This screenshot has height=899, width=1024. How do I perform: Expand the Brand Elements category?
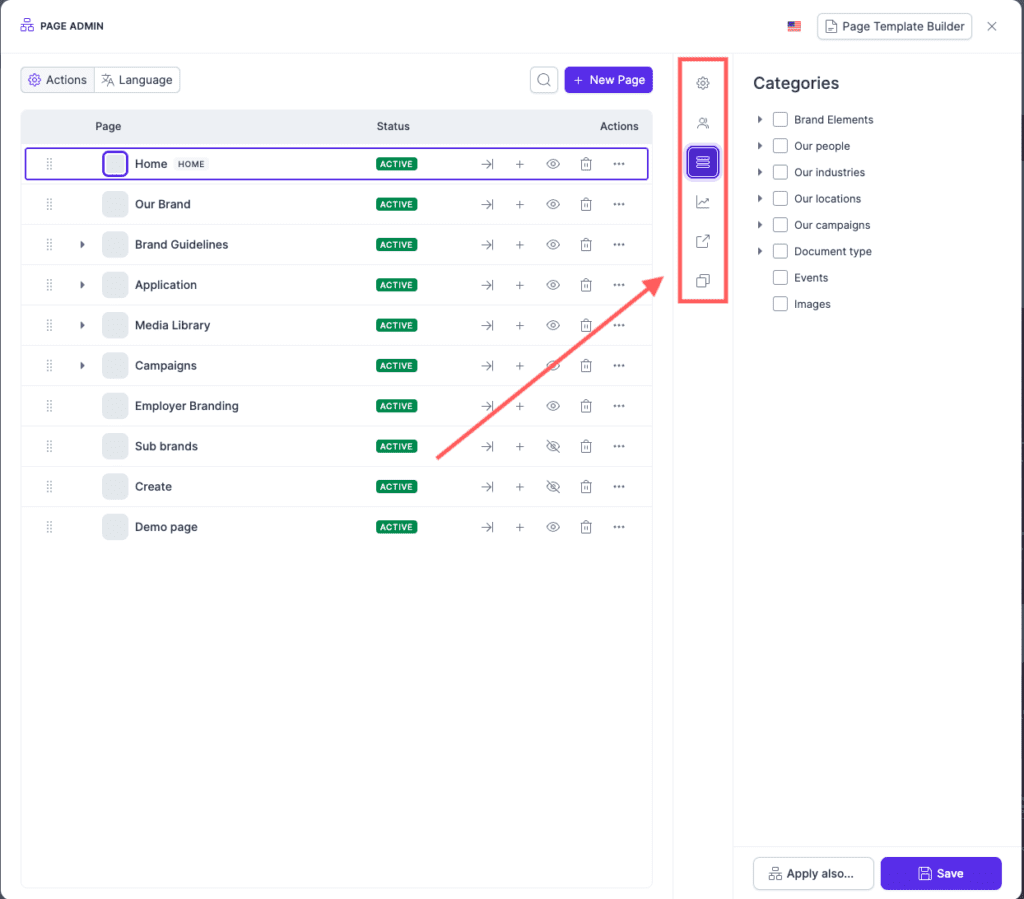(760, 119)
